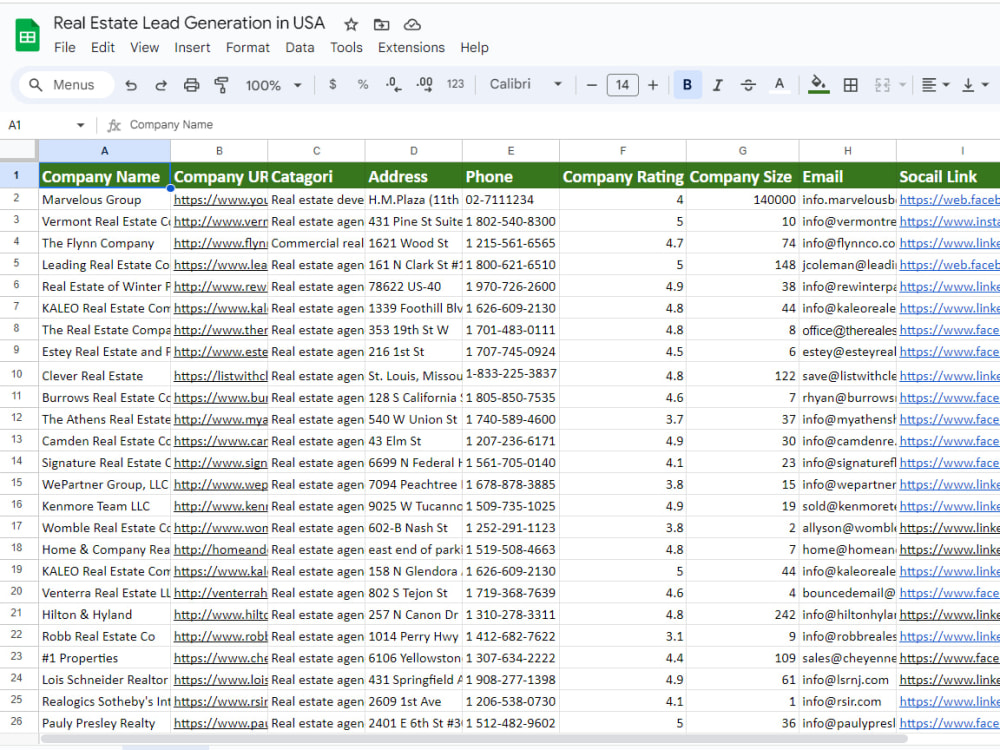
Task: Click the borders grid icon
Action: [x=850, y=85]
